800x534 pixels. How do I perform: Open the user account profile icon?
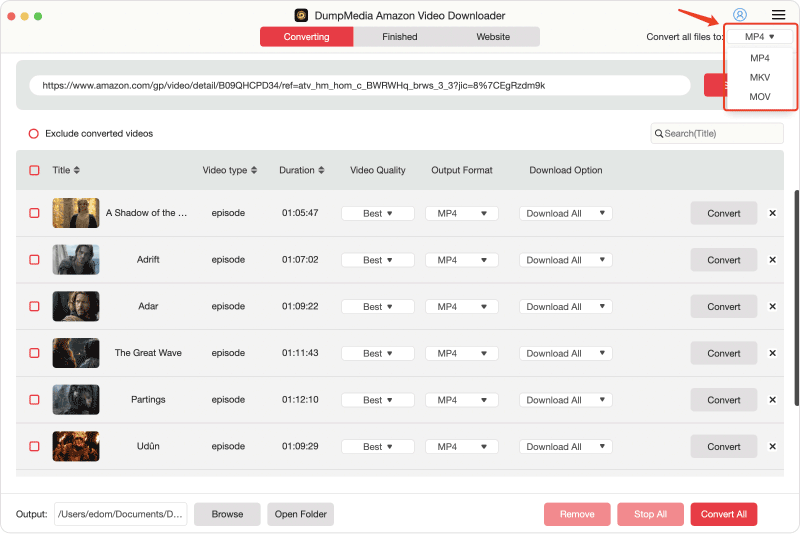(x=739, y=15)
